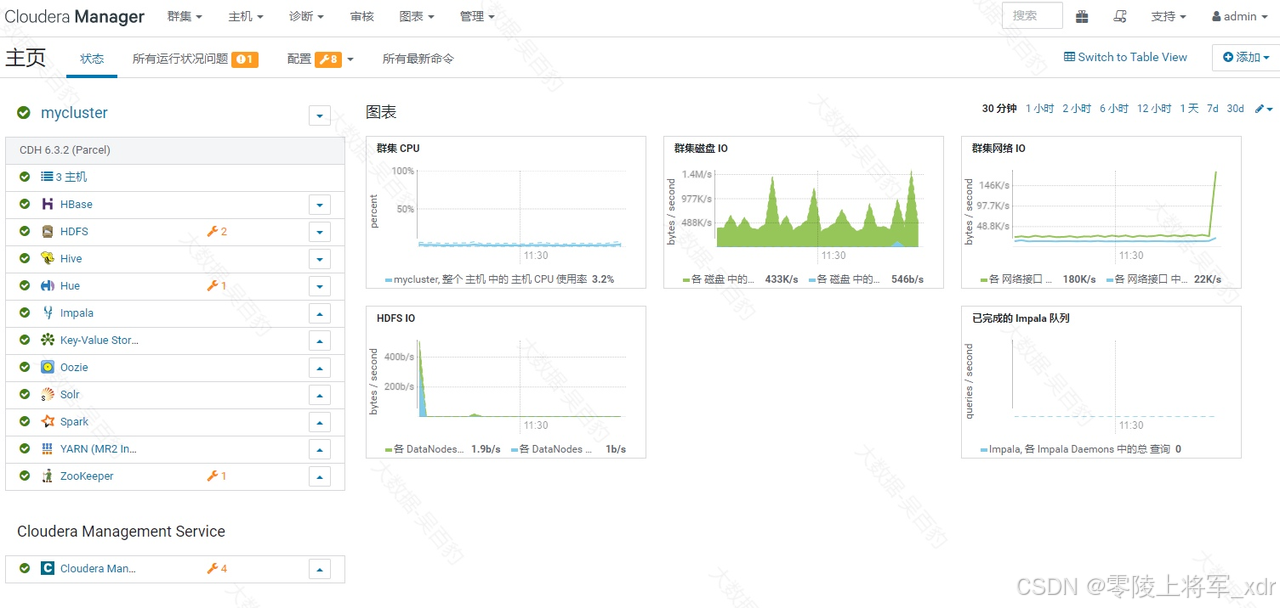This screenshot has width=1280, height=608.
Task: Open Oozie actions dropdown
Action: pos(320,368)
